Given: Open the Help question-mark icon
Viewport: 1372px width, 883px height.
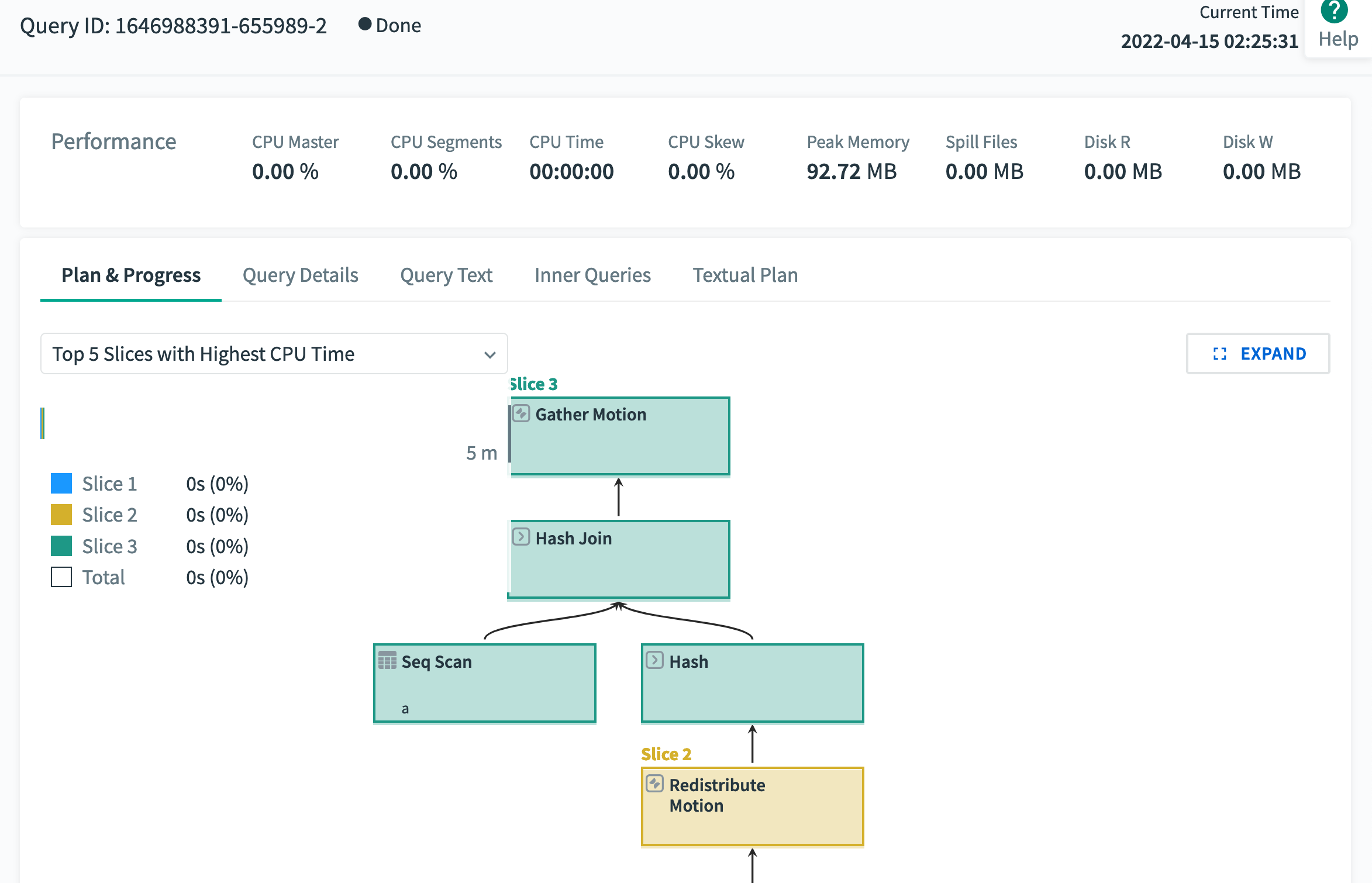Looking at the screenshot, I should [1334, 11].
